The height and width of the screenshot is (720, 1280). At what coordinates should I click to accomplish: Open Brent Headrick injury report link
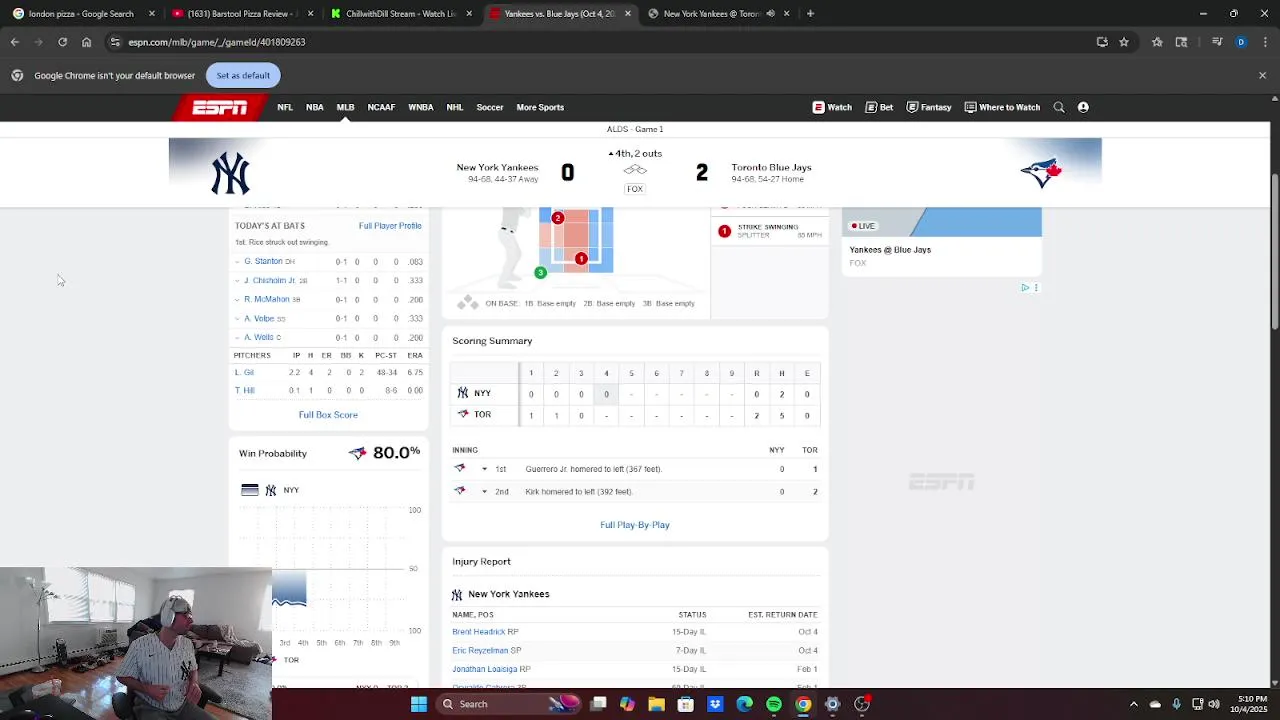[x=478, y=632]
